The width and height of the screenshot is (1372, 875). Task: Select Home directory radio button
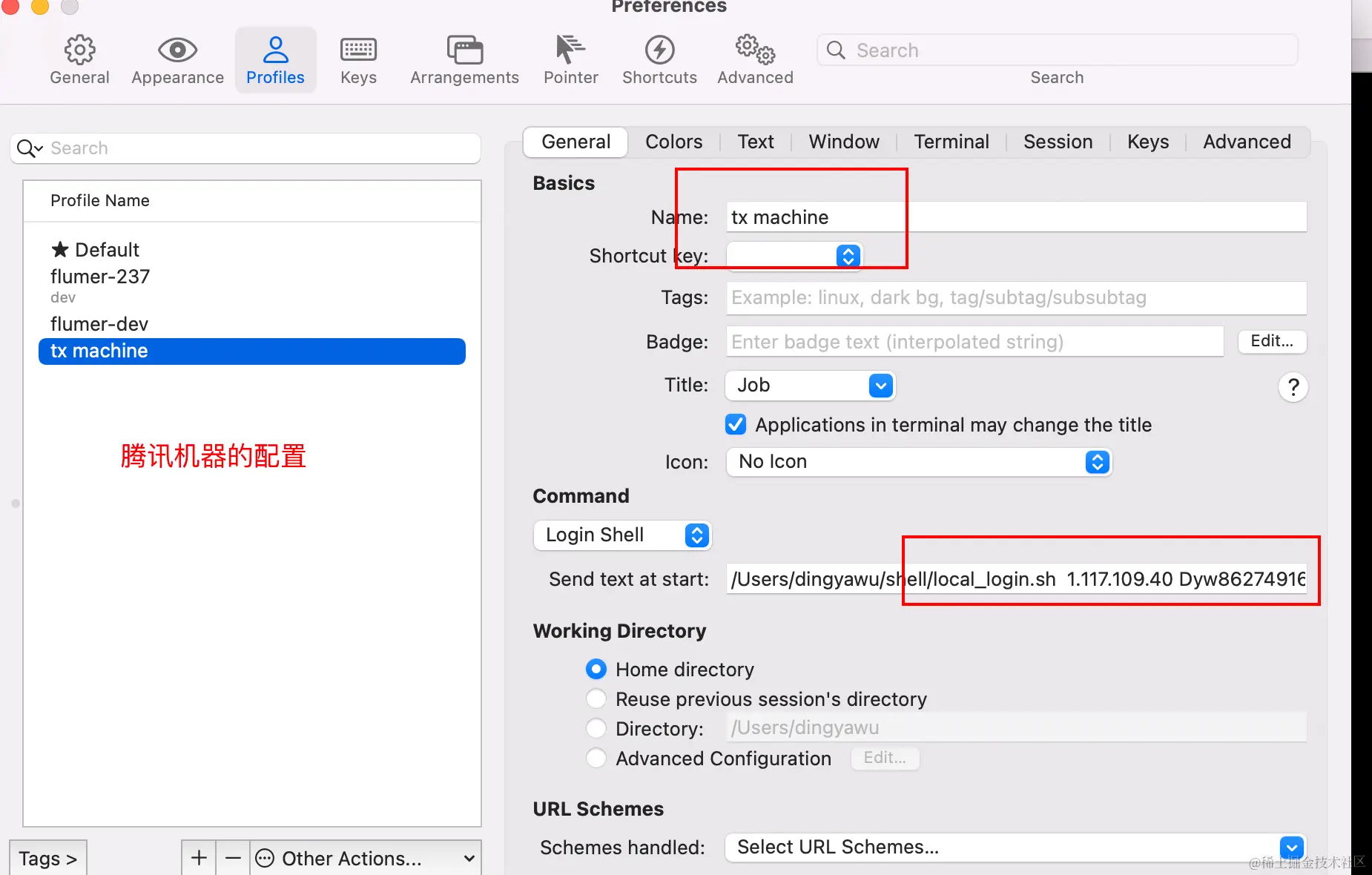(596, 669)
